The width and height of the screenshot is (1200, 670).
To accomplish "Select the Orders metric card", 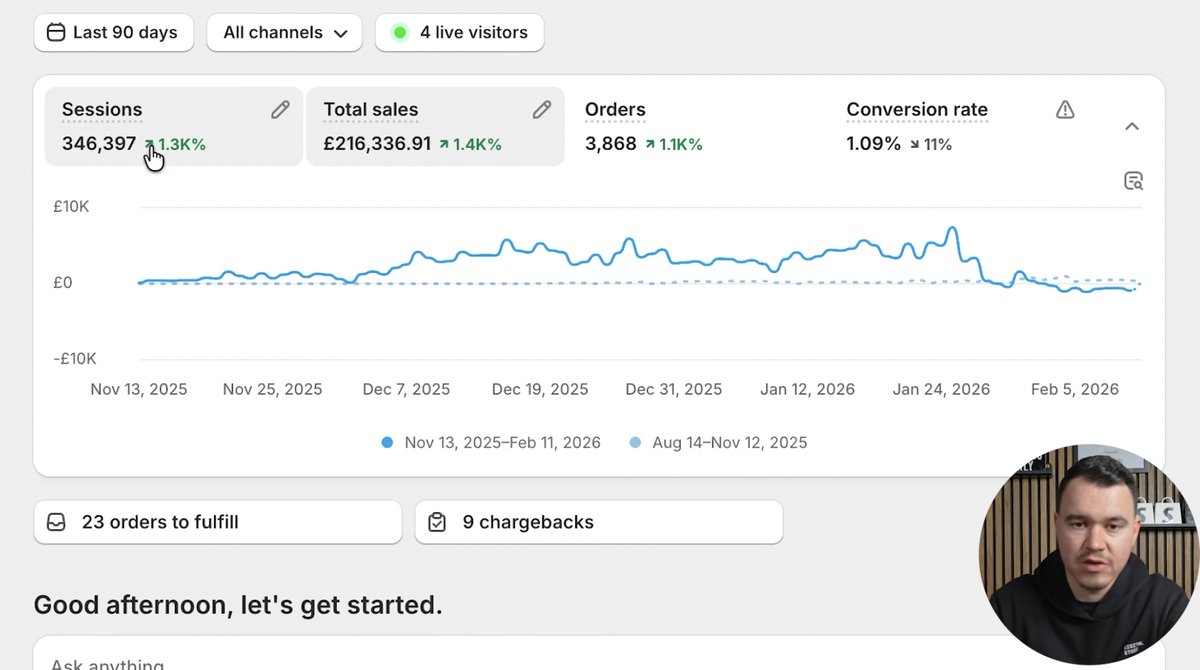I will click(697, 126).
